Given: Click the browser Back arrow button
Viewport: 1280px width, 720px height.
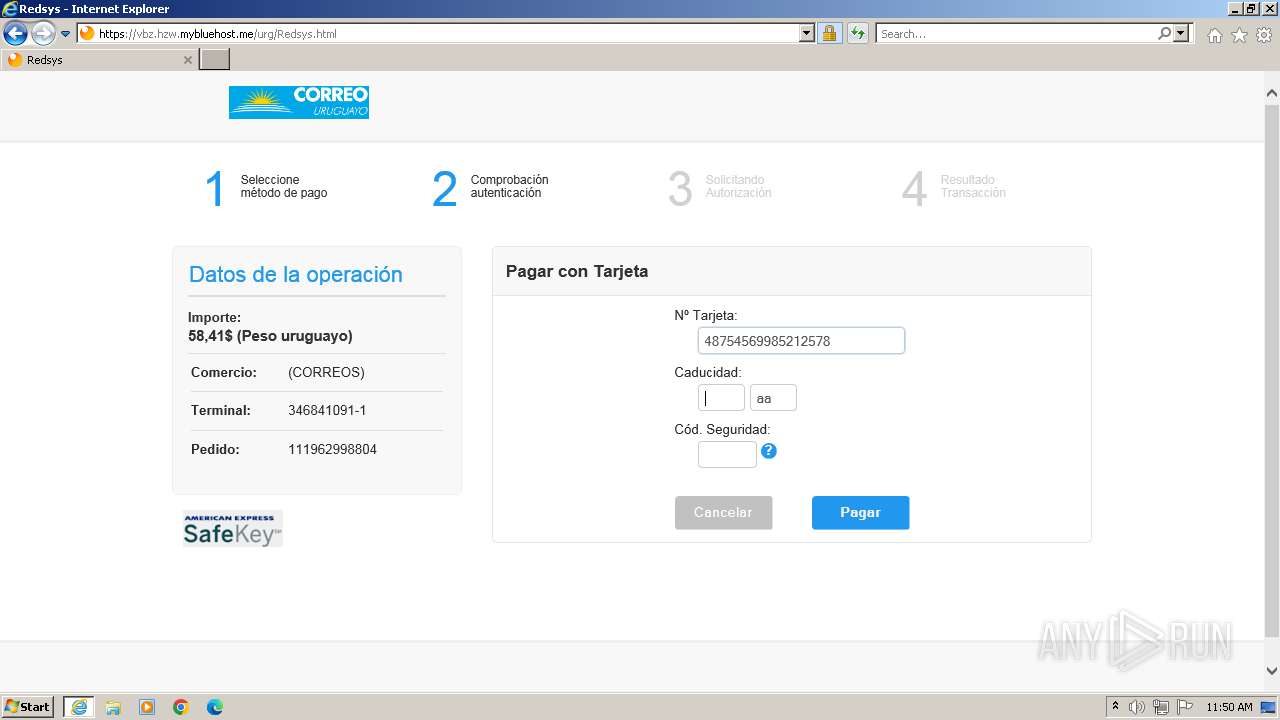Looking at the screenshot, I should 15,34.
